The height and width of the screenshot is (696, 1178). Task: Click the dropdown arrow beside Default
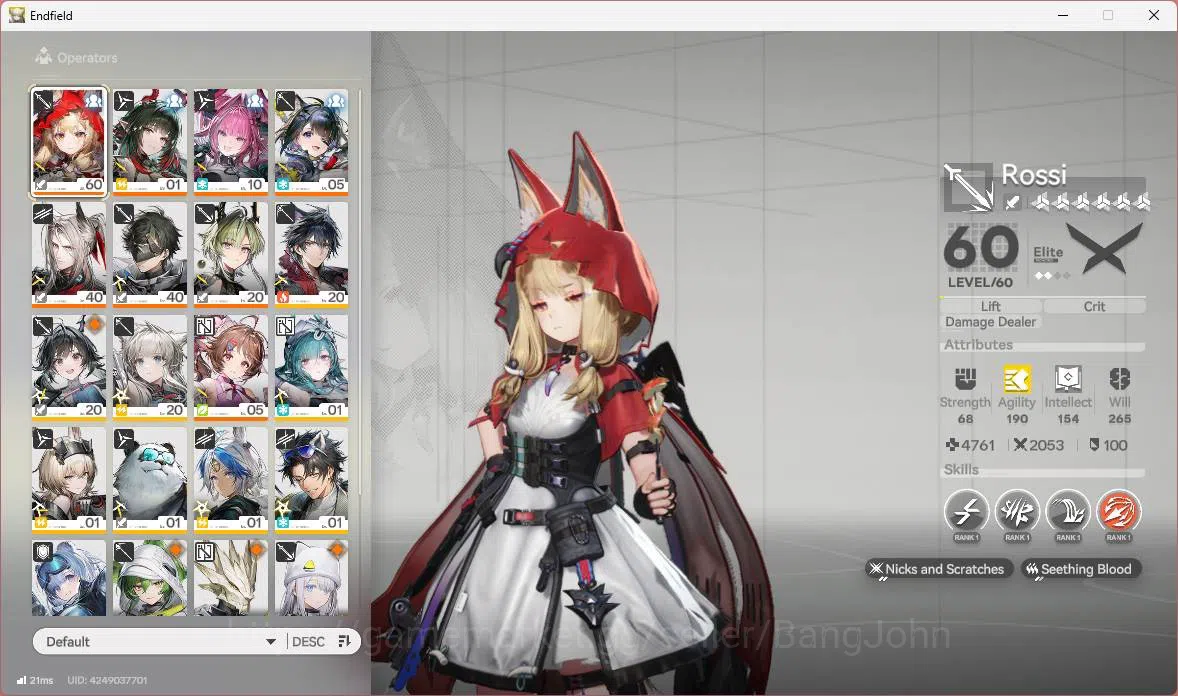270,642
